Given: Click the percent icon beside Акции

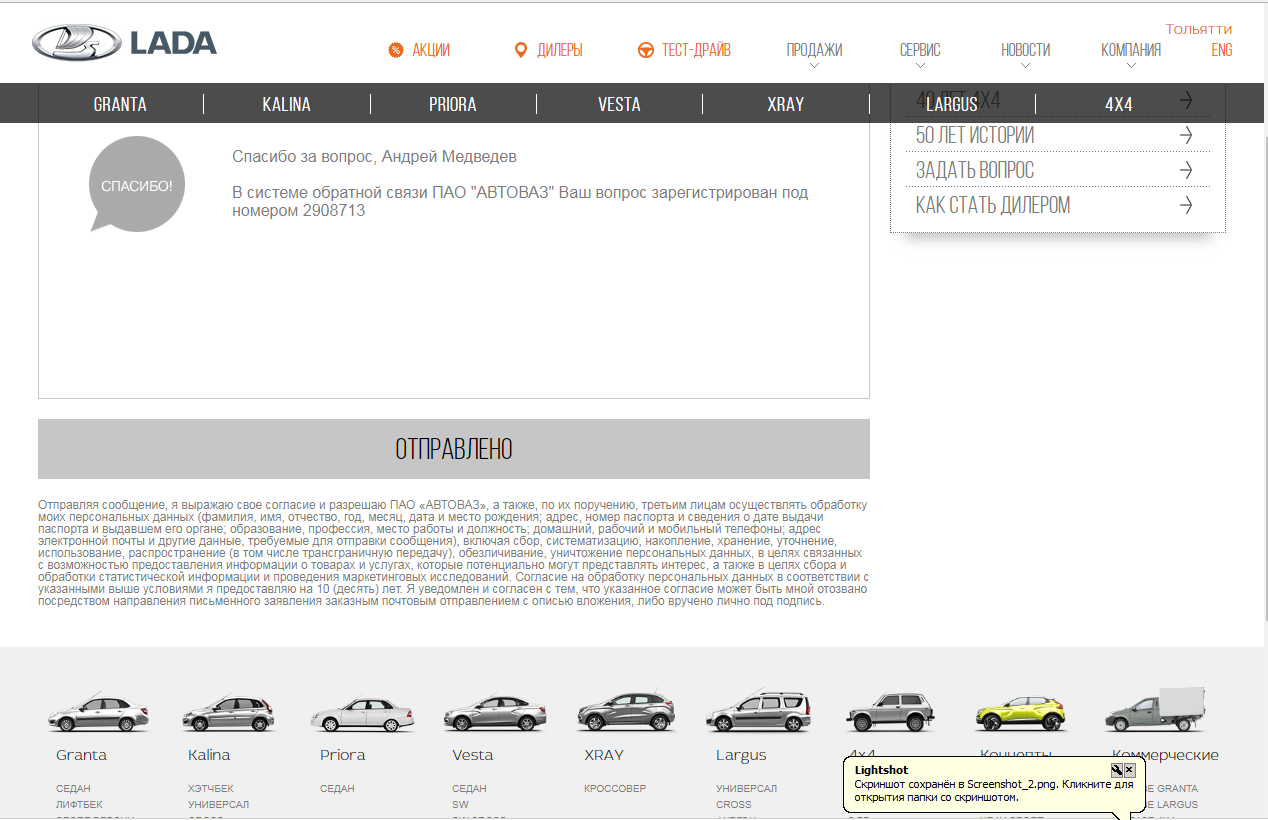Looking at the screenshot, I should (x=396, y=50).
